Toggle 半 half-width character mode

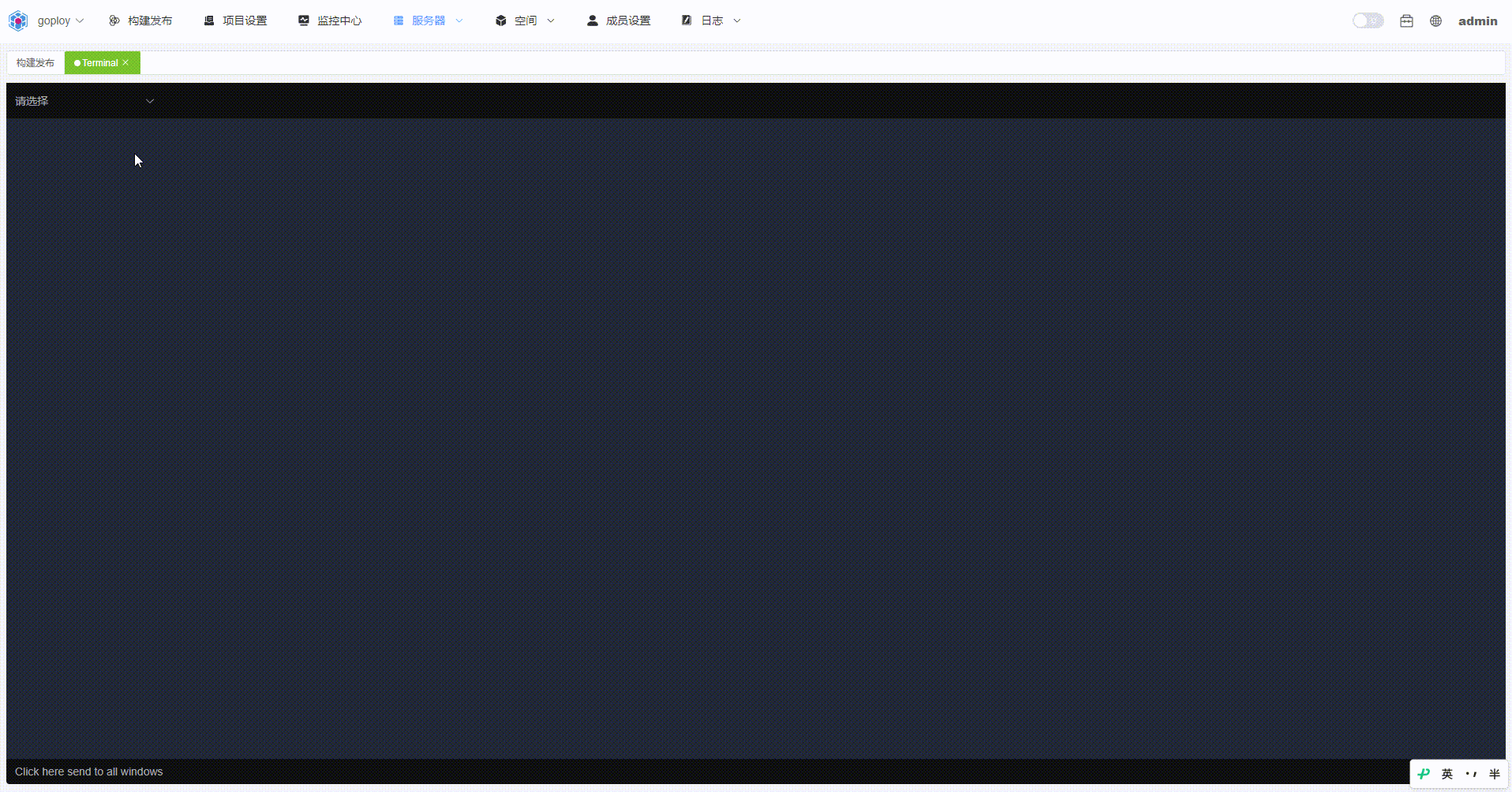[x=1494, y=774]
